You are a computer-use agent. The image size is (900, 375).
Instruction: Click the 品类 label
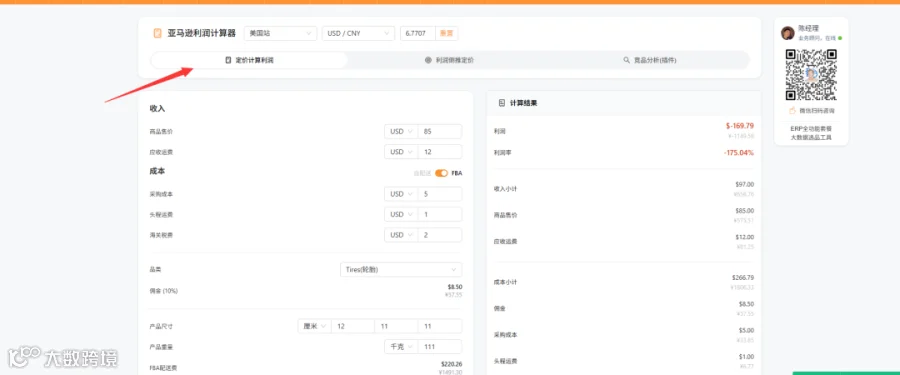[156, 269]
